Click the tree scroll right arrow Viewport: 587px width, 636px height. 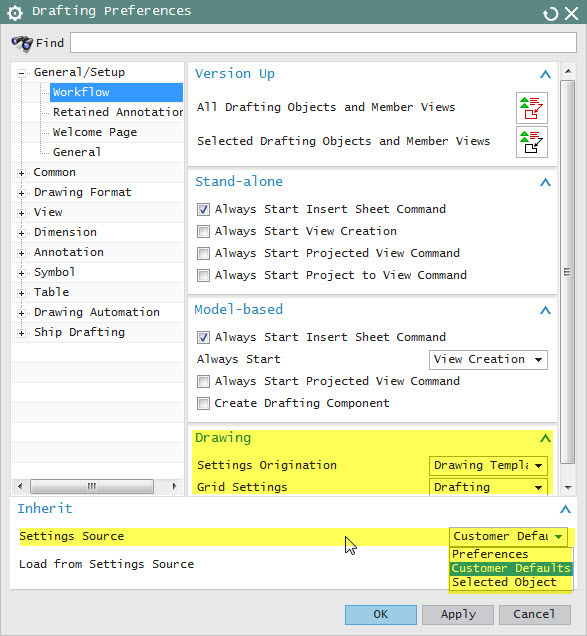174,486
